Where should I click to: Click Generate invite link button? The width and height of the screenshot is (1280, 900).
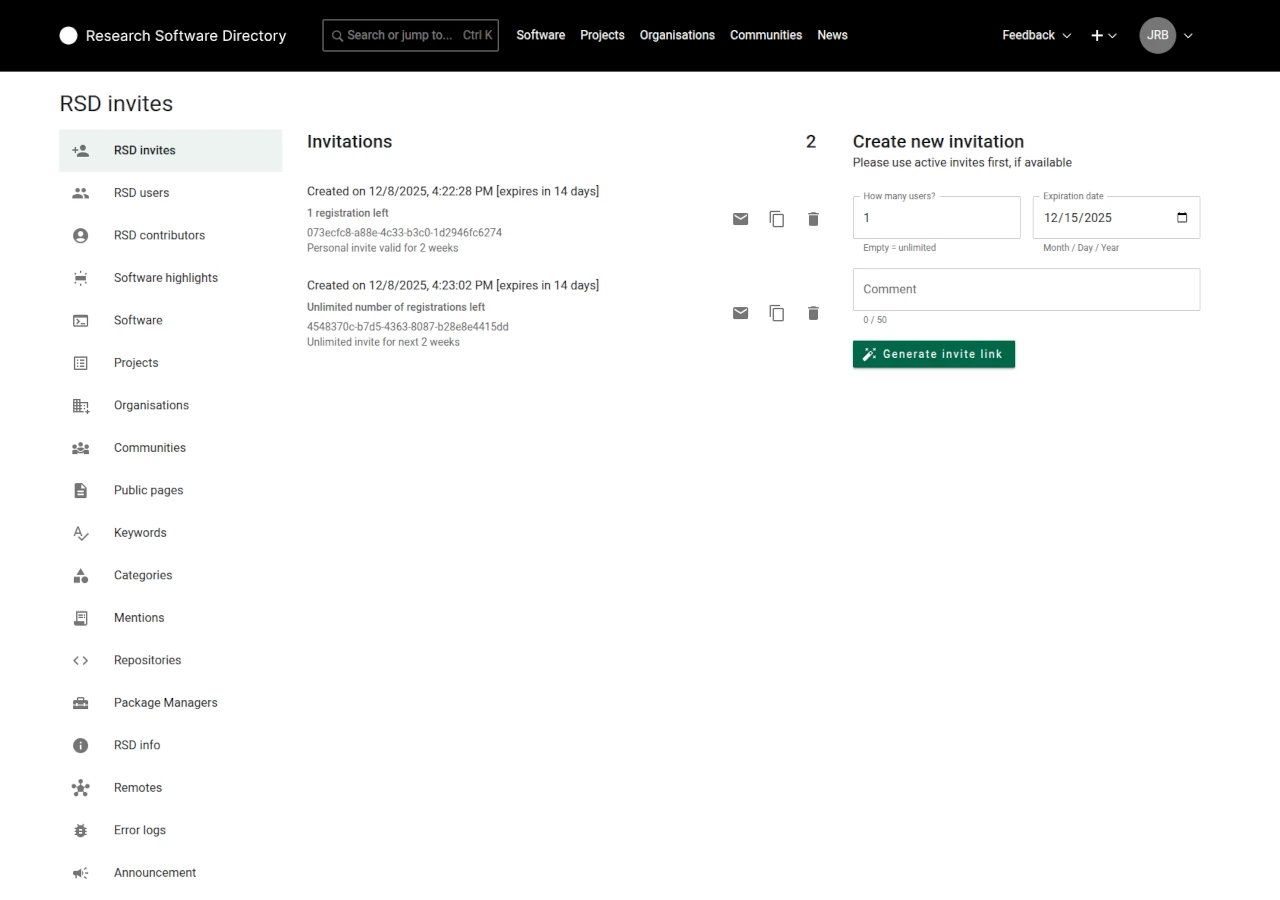pos(933,354)
